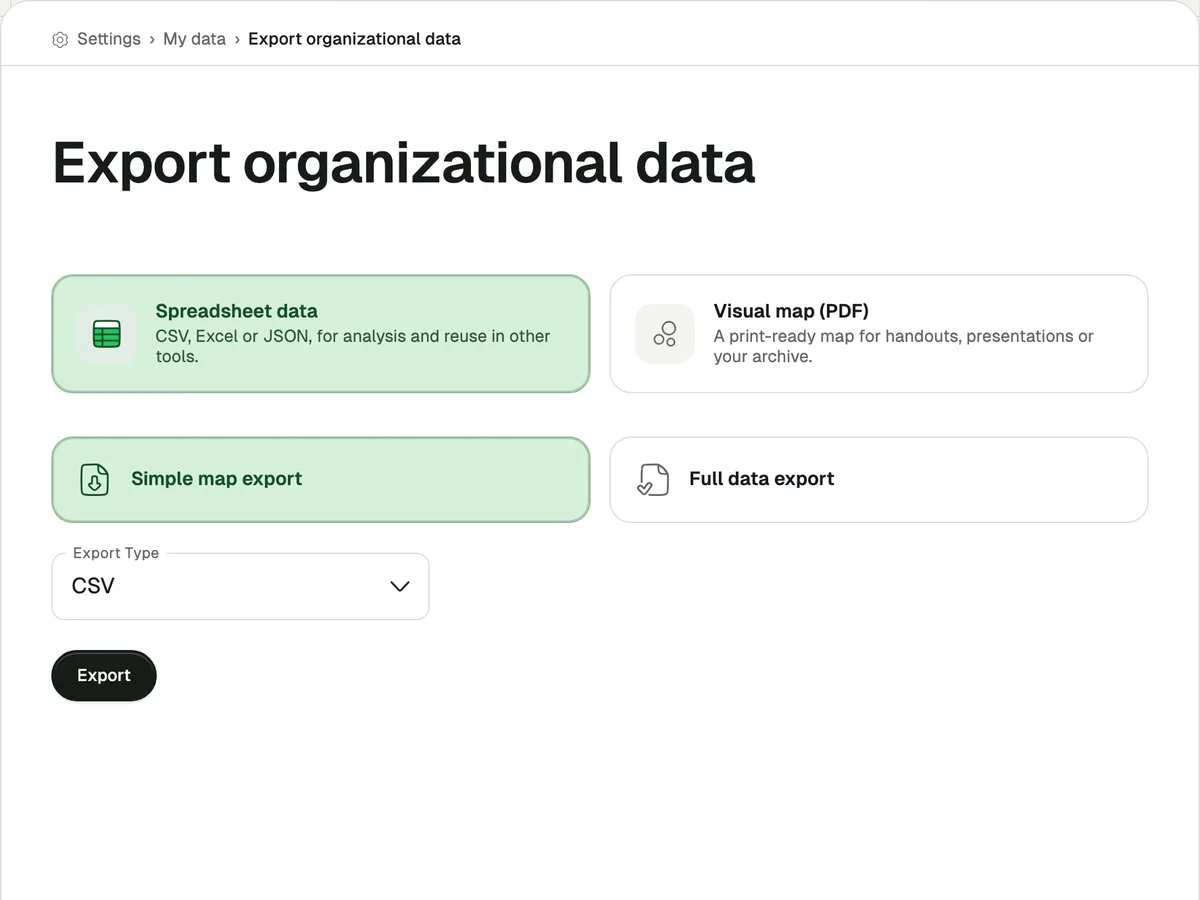Click the CSV, Excel or JSON description text
1200x900 pixels.
click(353, 346)
